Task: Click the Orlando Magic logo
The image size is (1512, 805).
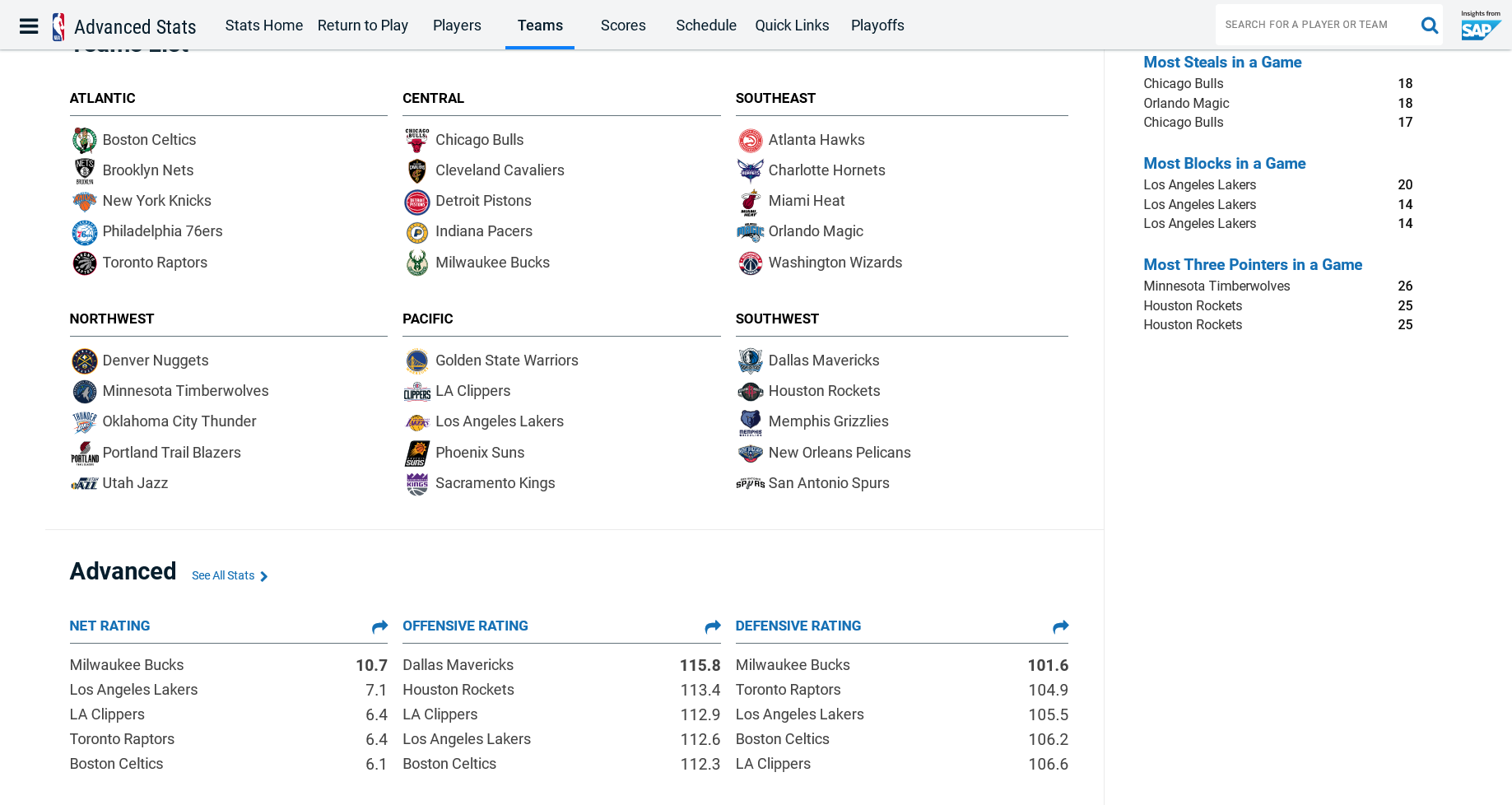Action: 750,232
